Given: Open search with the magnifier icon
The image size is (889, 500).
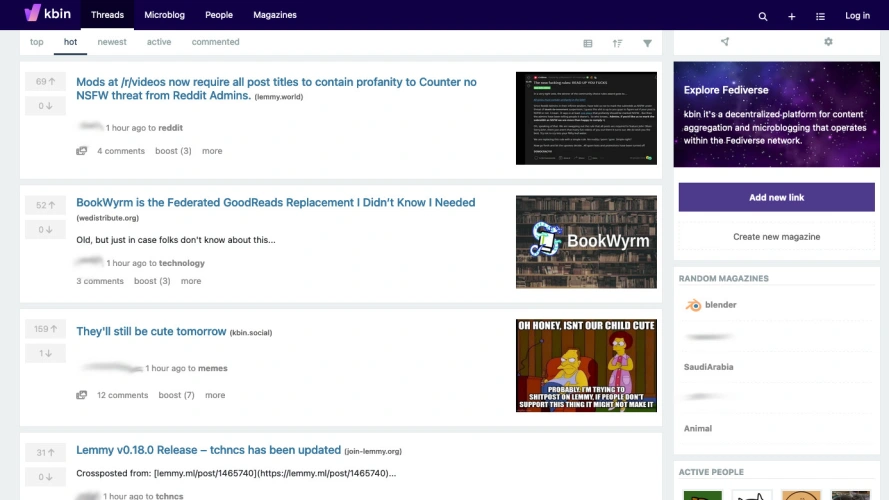Looking at the screenshot, I should [x=763, y=16].
